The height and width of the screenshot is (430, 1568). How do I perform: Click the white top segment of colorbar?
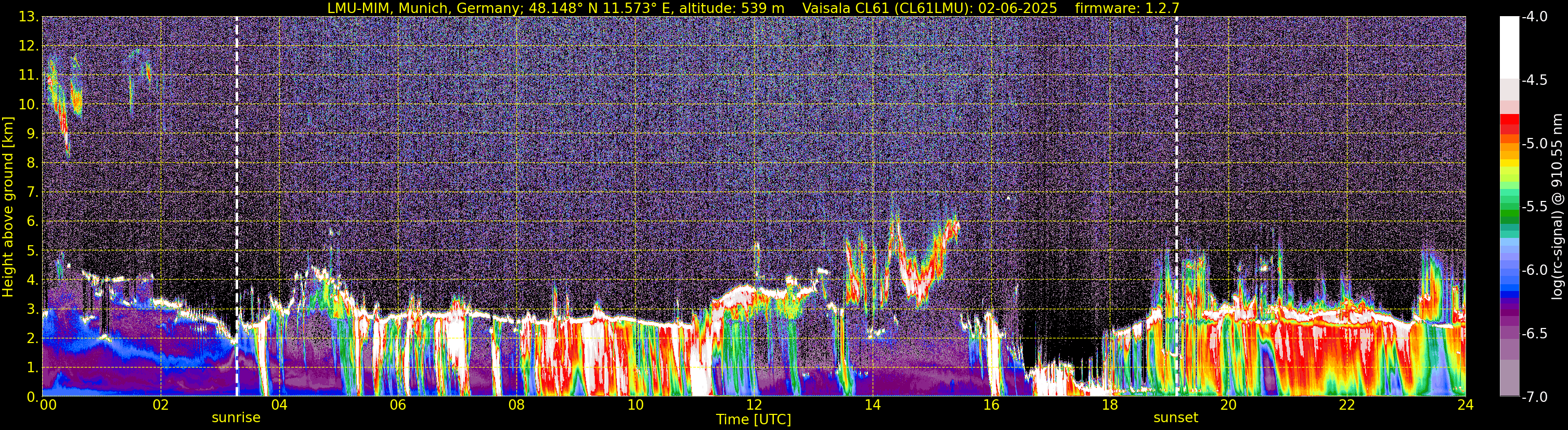coord(1509,47)
